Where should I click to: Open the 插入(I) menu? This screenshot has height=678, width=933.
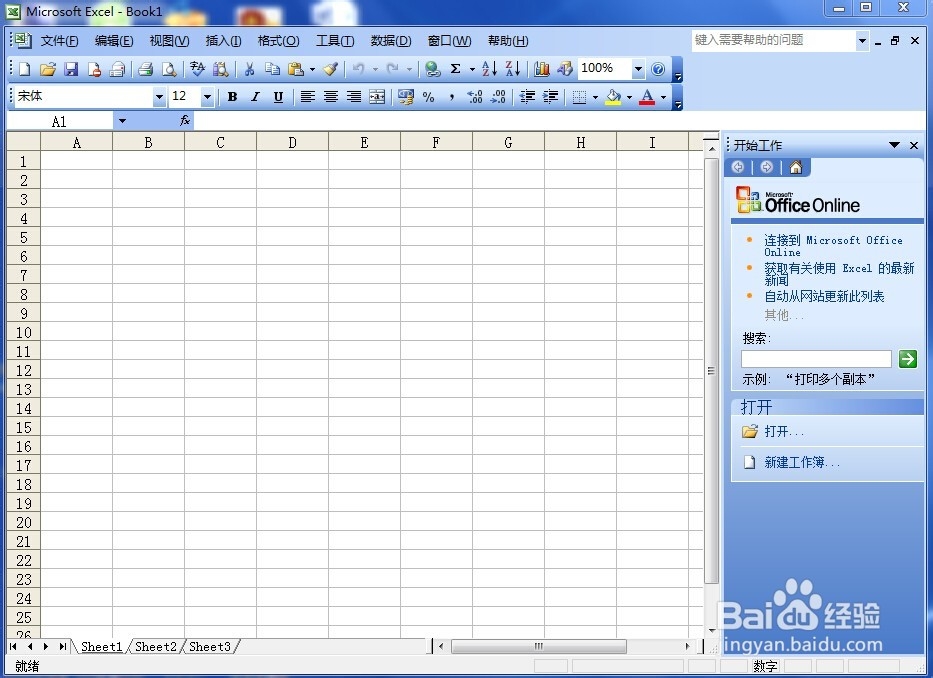coord(223,40)
